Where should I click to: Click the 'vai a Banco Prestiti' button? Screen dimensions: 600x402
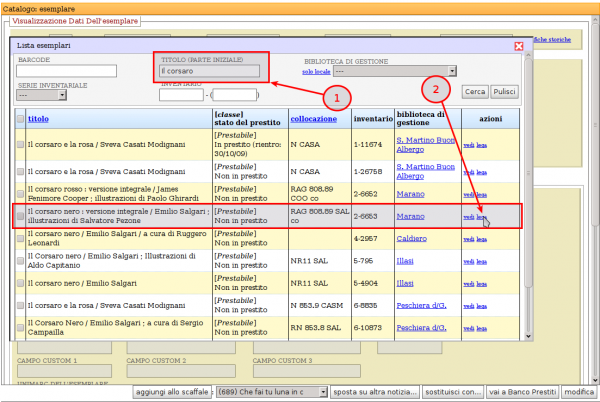[x=523, y=391]
